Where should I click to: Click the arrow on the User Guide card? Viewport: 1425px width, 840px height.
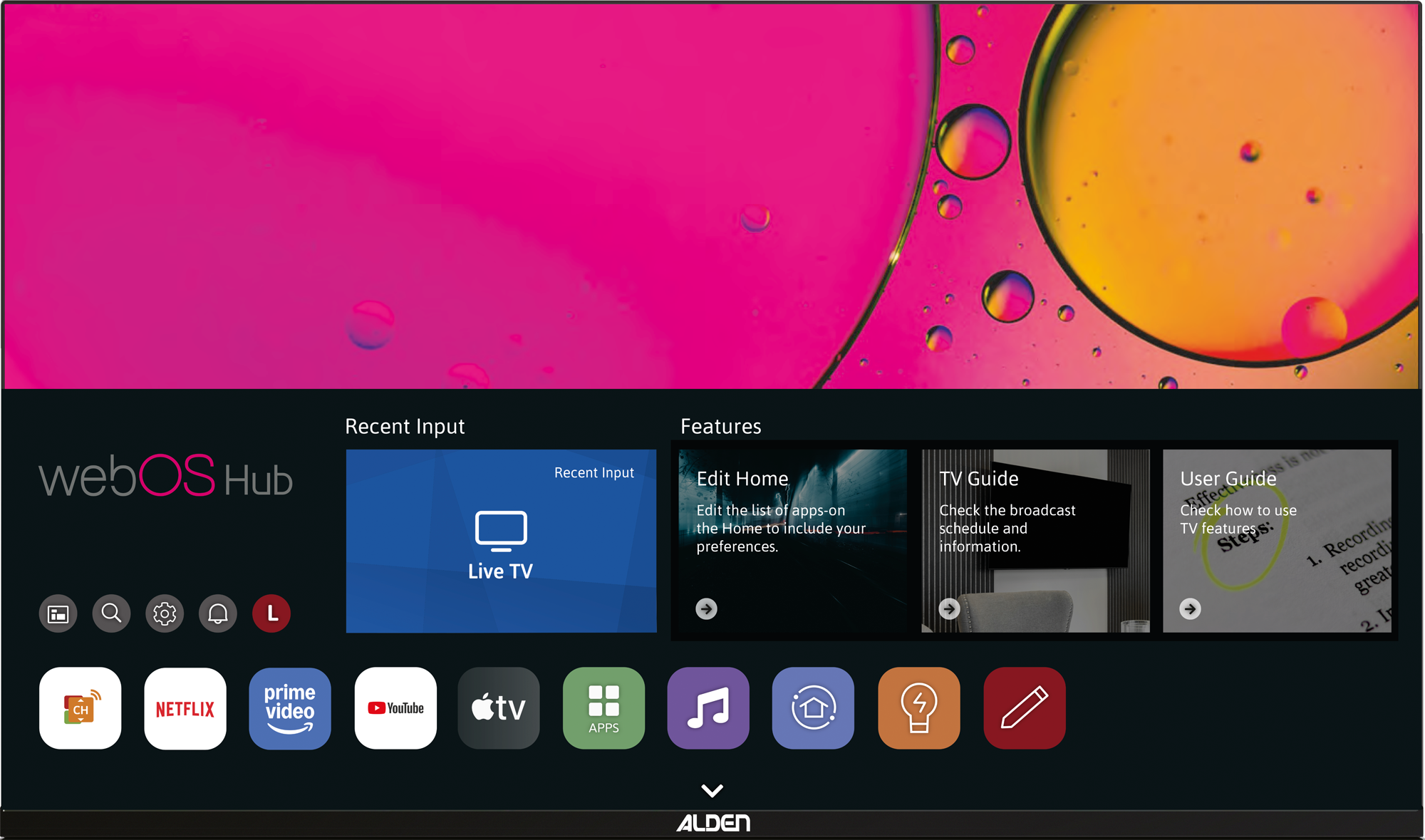(x=1190, y=608)
